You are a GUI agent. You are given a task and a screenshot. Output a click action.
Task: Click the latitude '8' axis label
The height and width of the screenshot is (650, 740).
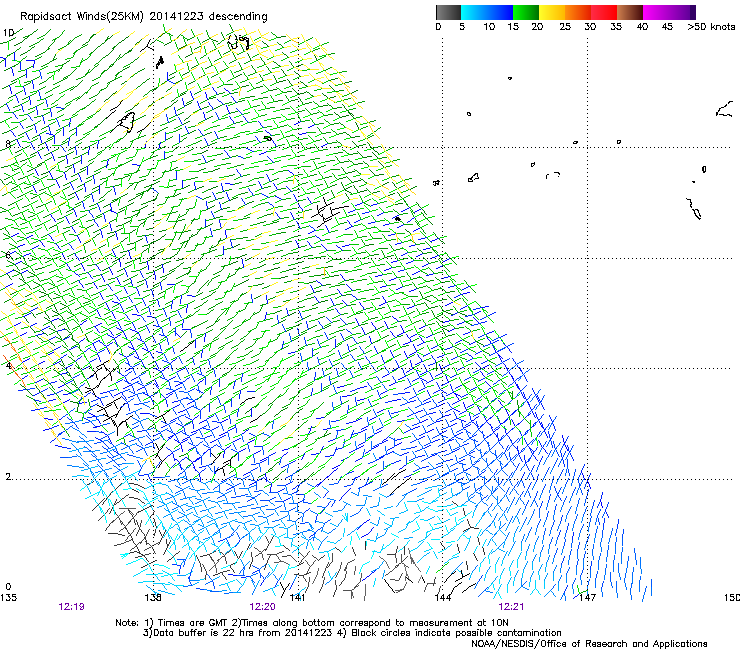(x=8, y=143)
